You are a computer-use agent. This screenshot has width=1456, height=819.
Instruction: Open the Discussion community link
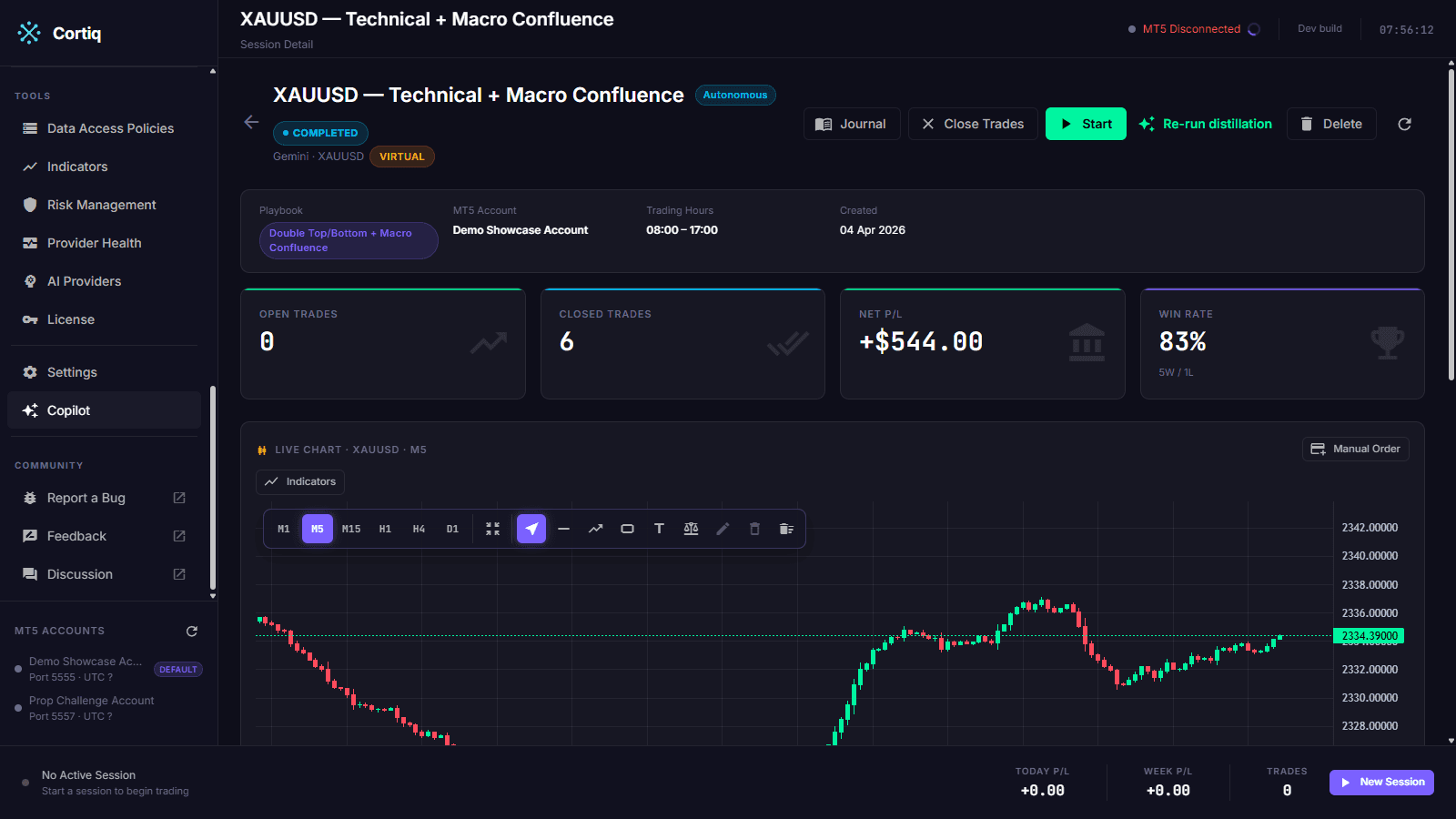pyautogui.click(x=104, y=574)
